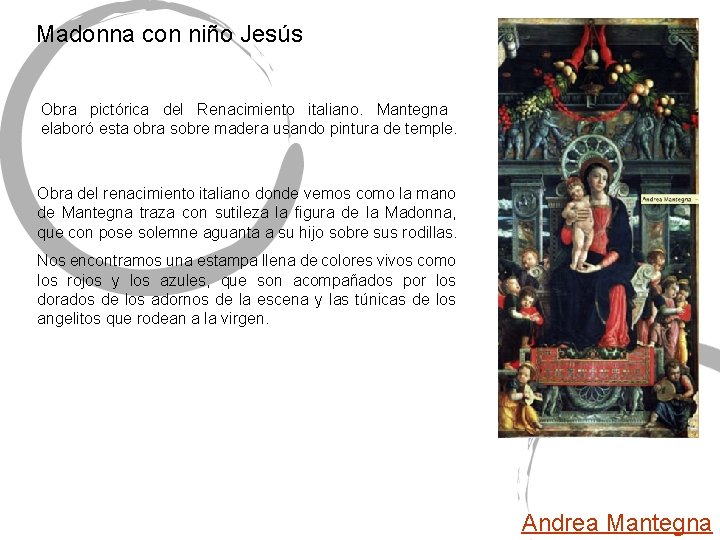Click the baby Jesus figure in painting
Viewport: 720px width, 540px height.
(579, 223)
